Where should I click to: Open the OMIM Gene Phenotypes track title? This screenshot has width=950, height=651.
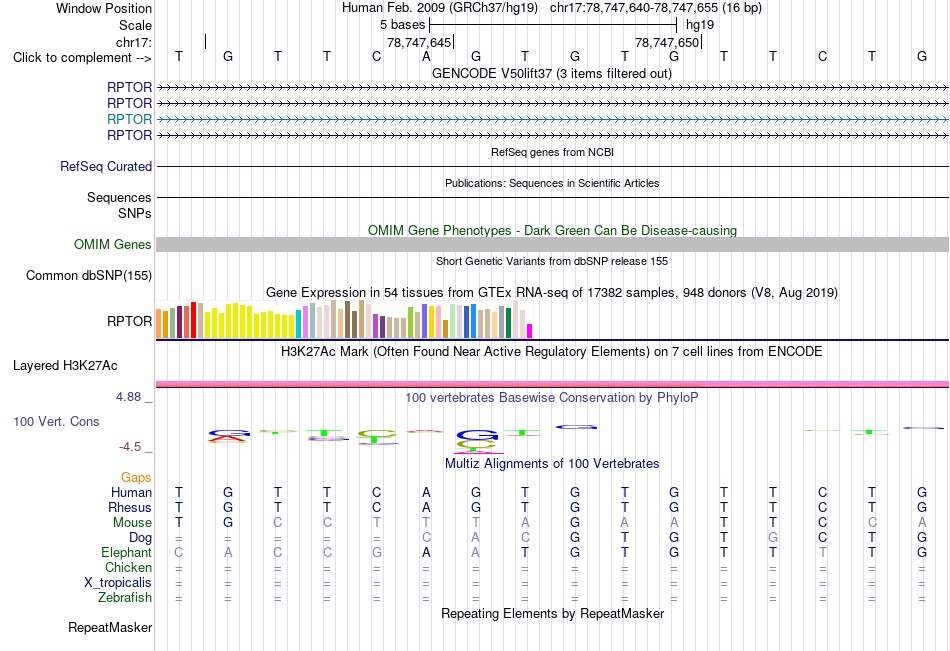pos(552,230)
